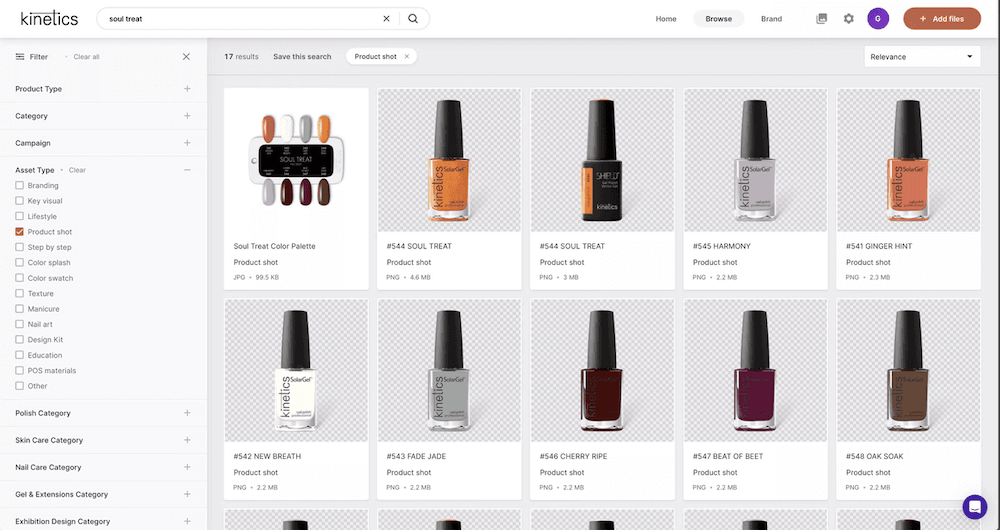Open the #542 NEW BREATH white bottle
Viewport: 1000px width, 530px height.
[x=296, y=371]
